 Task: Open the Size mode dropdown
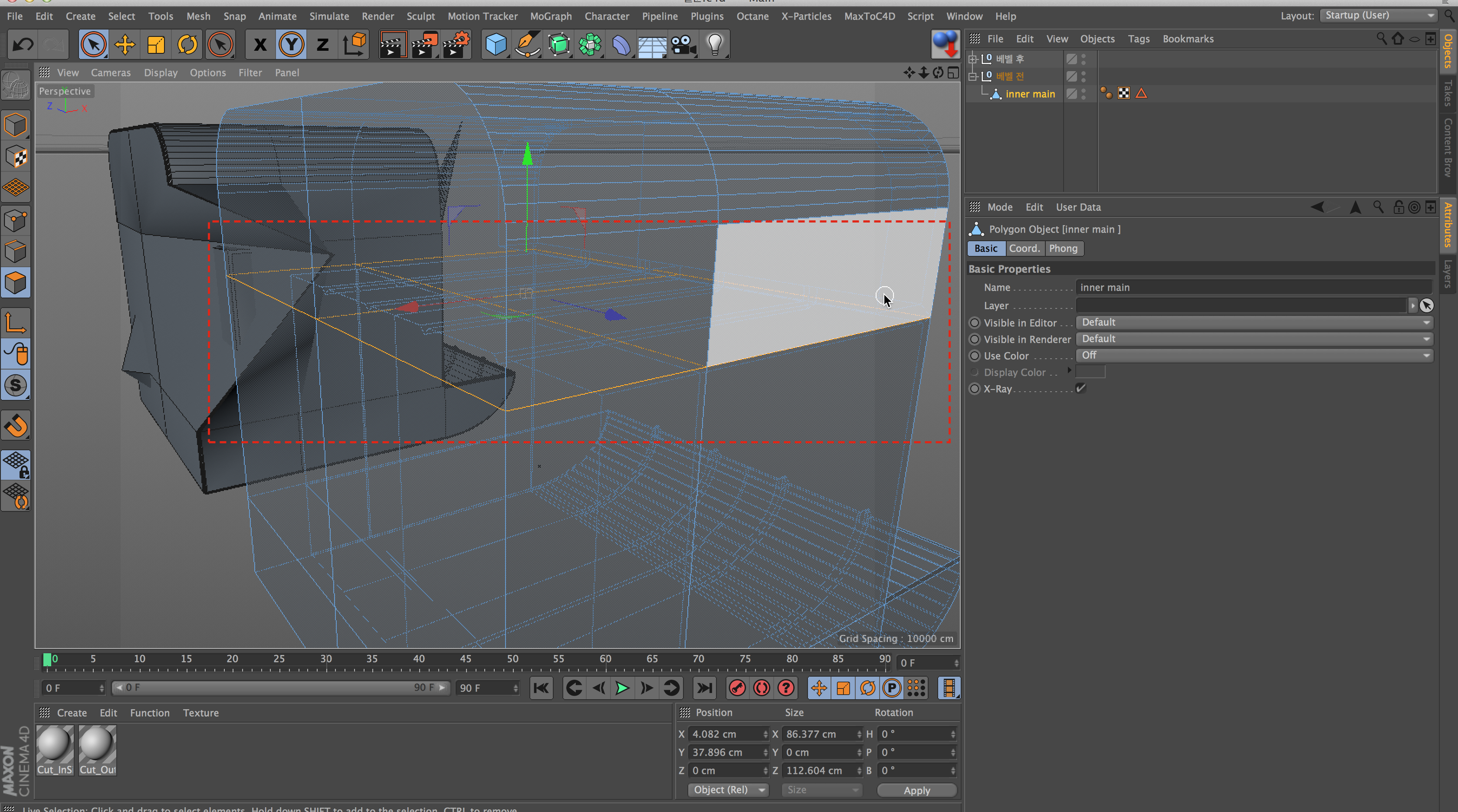coord(821,789)
